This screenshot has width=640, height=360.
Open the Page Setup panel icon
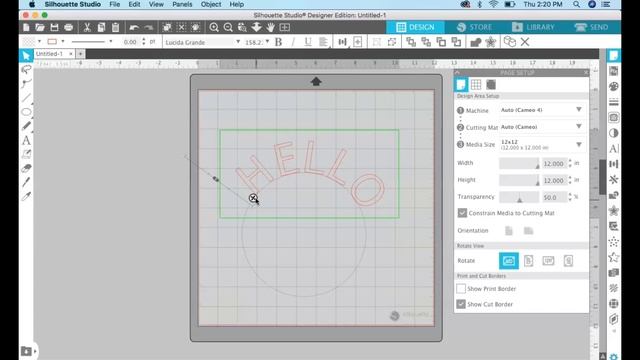tap(613, 56)
